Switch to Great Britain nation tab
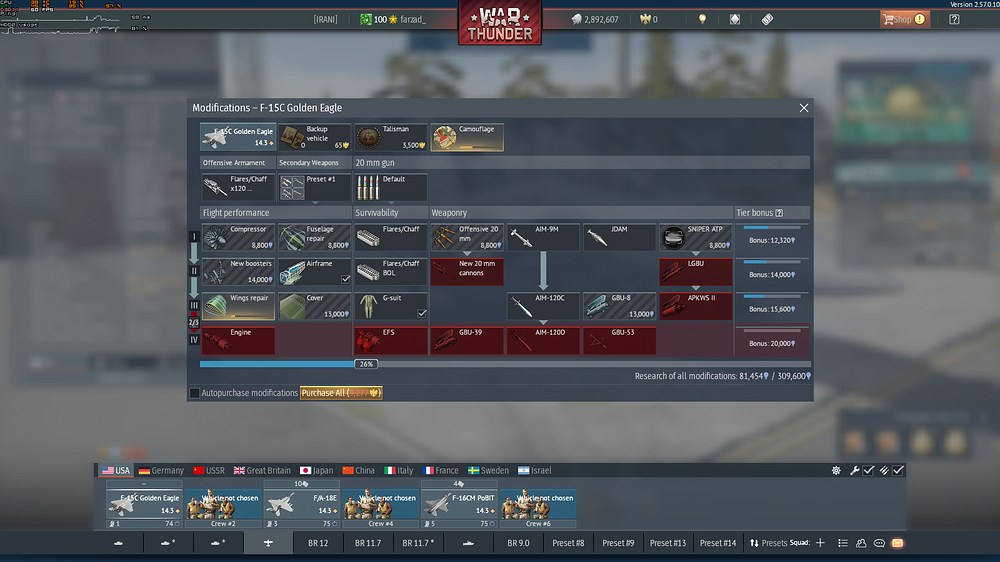This screenshot has width=1000, height=562. point(261,470)
